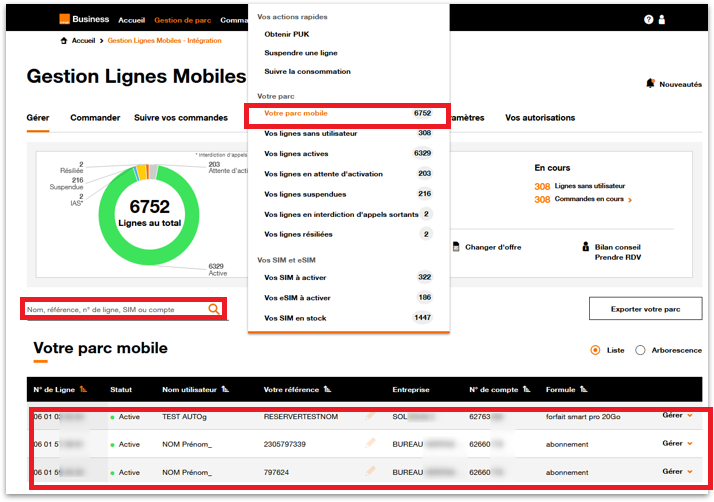Click pencil edit icon for RESERVERTESTNOM reference
This screenshot has height=502, width=714.
[371, 415]
